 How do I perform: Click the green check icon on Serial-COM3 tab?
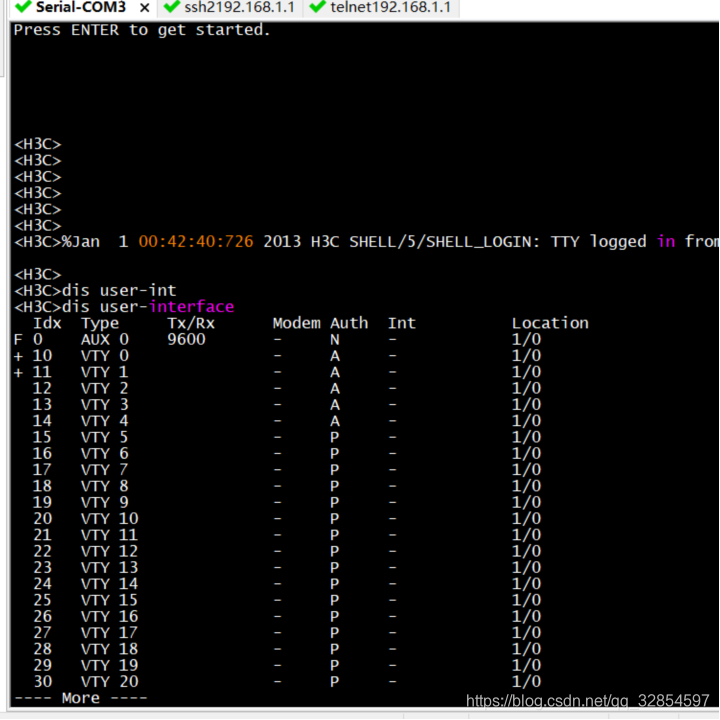coord(23,7)
